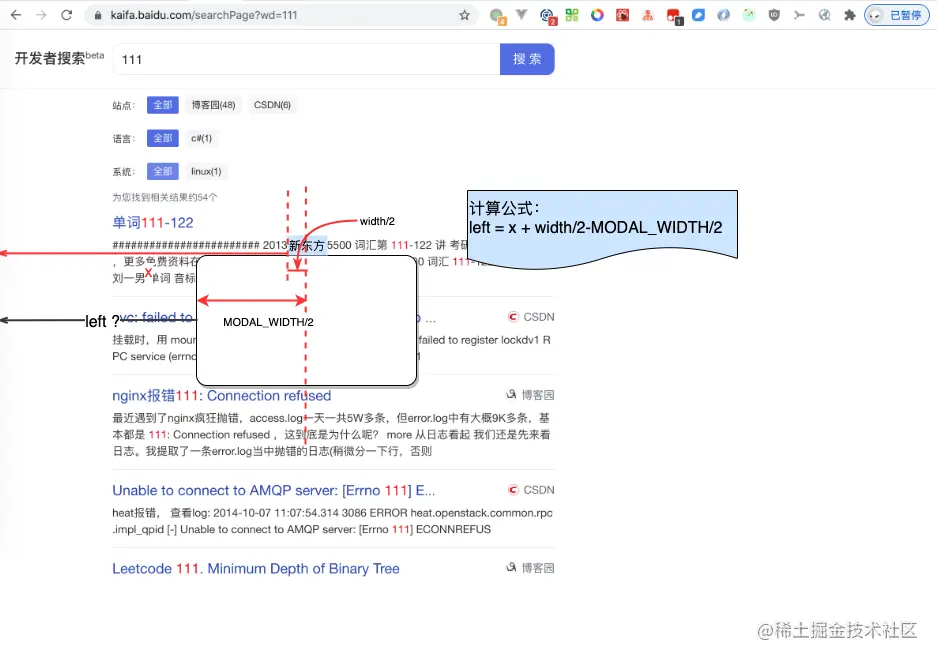Open nginx报错111: Connection refused result

click(x=222, y=396)
